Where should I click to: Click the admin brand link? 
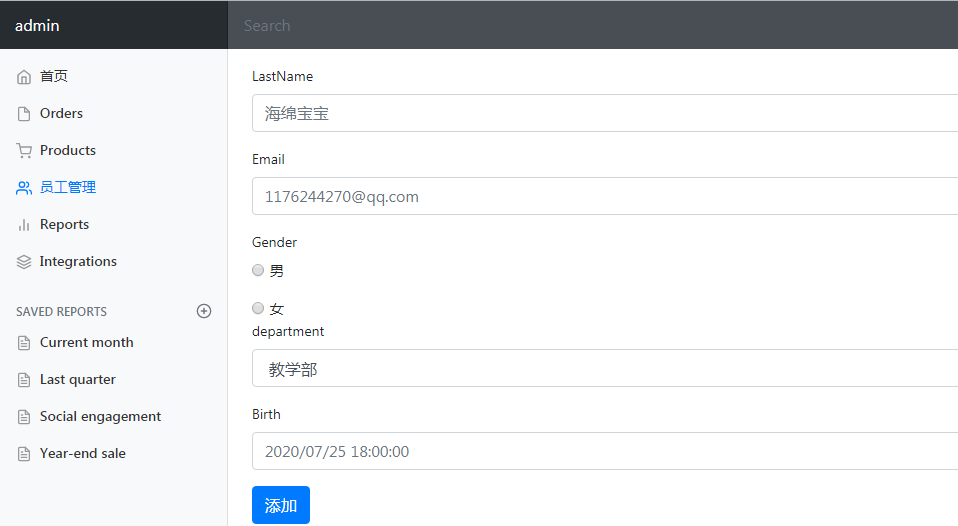37,26
